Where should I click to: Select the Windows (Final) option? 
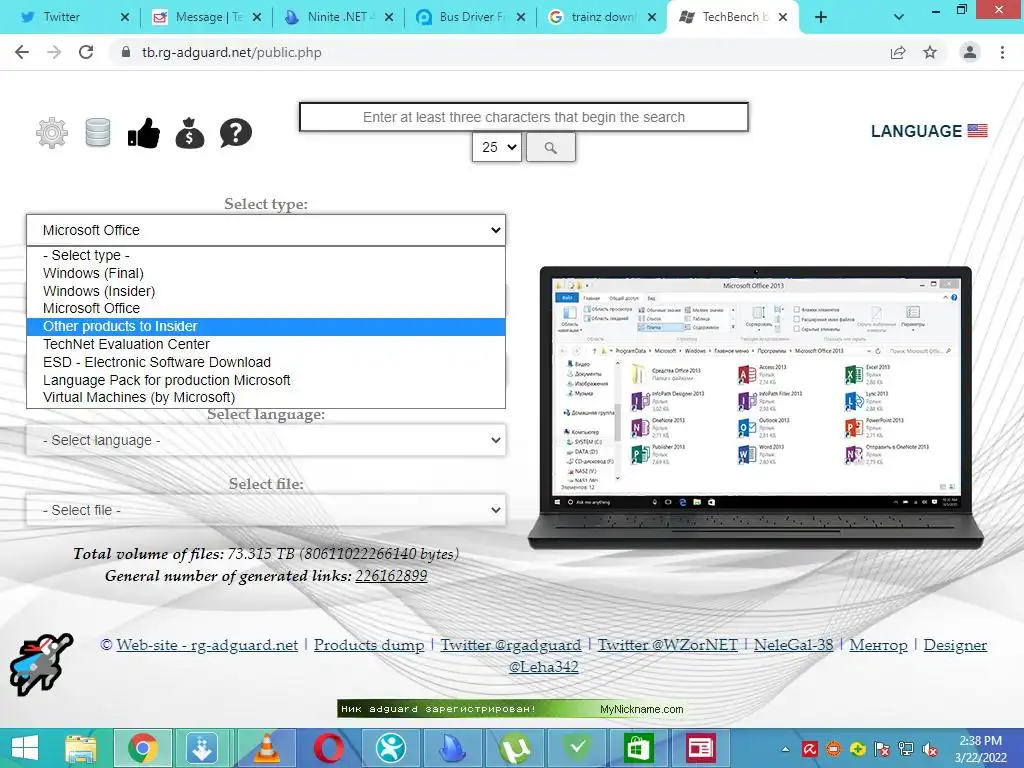[266, 273]
